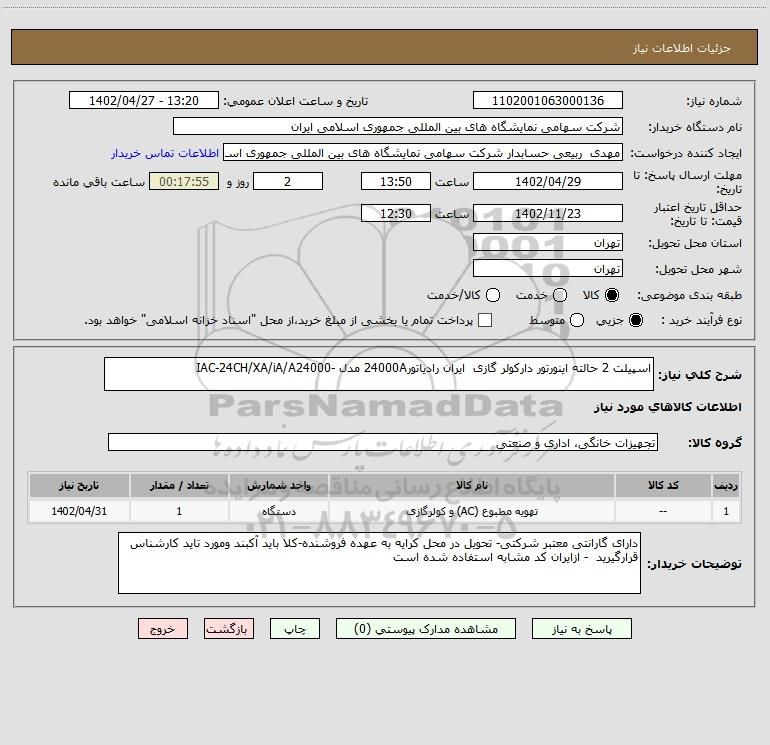Click the response deadline date 1402/04/29
This screenshot has height=745, width=770.
[548, 181]
